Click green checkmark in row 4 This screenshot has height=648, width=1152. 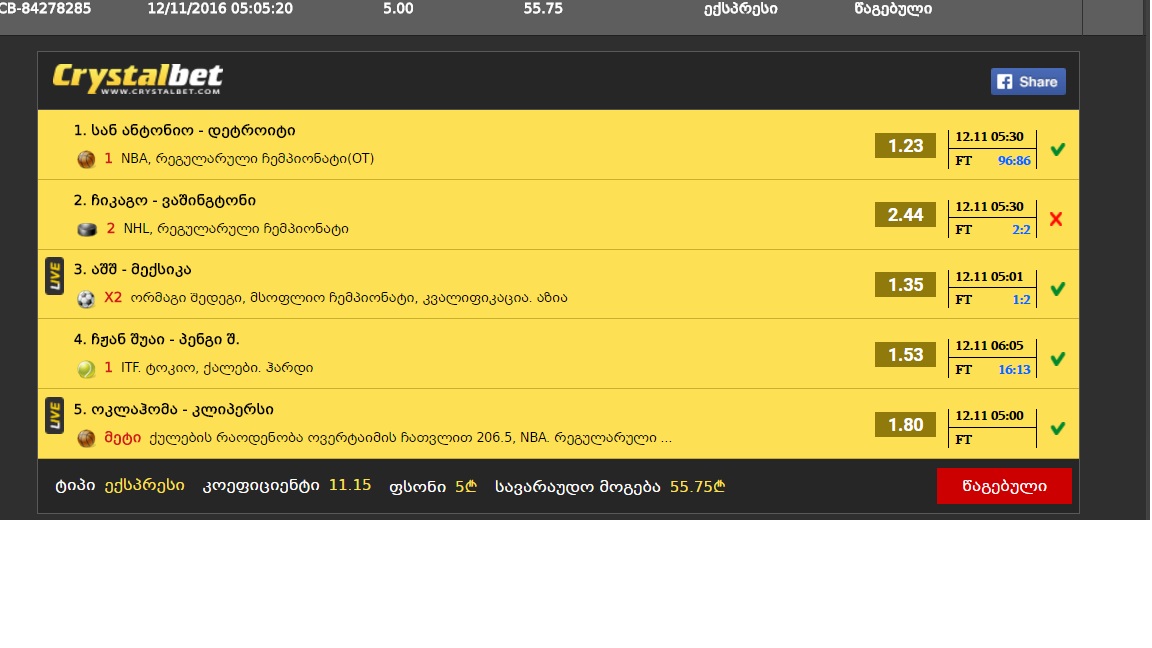click(1057, 359)
